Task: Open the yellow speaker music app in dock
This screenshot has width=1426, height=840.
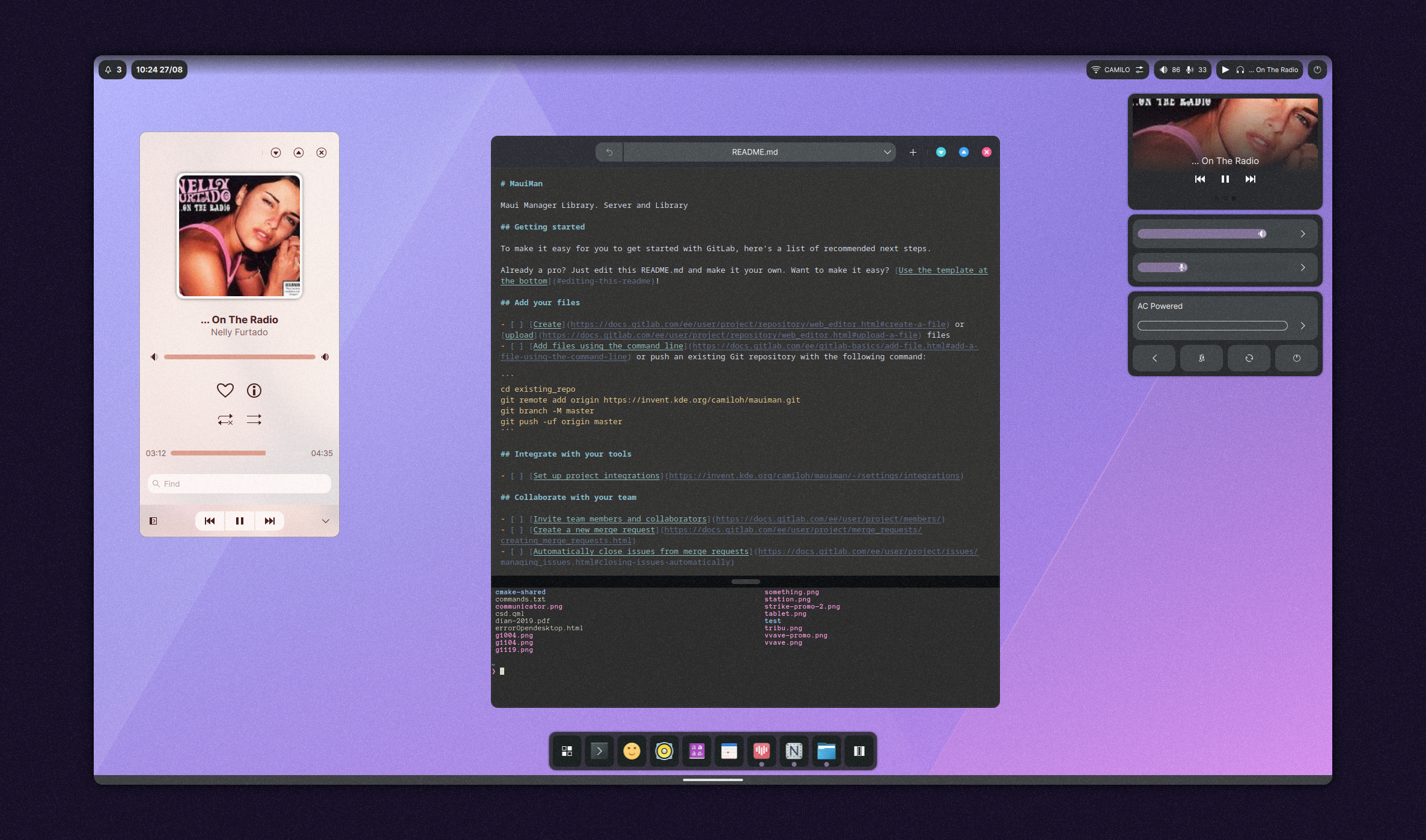Action: (664, 751)
